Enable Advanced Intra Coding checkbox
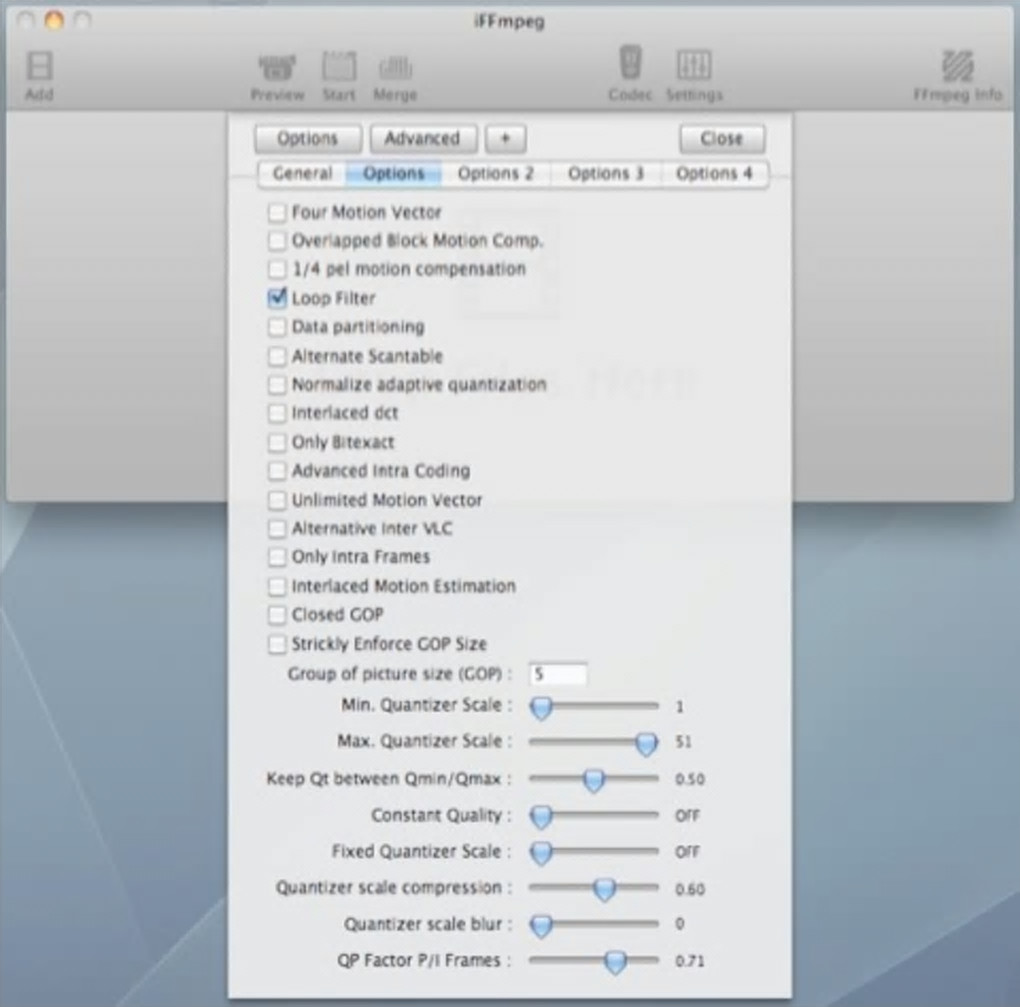The height and width of the screenshot is (1007, 1020). pos(277,470)
